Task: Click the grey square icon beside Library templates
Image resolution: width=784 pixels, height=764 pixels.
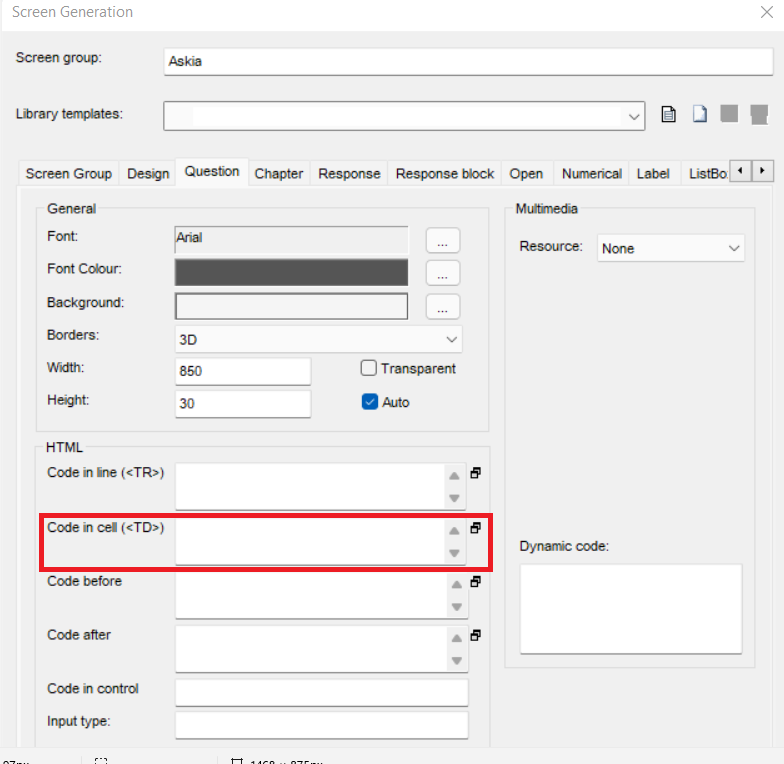Action: pos(729,114)
